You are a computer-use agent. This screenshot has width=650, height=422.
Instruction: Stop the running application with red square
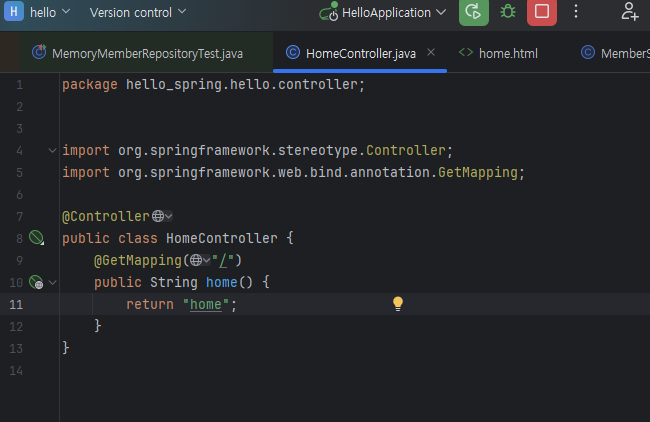point(541,12)
